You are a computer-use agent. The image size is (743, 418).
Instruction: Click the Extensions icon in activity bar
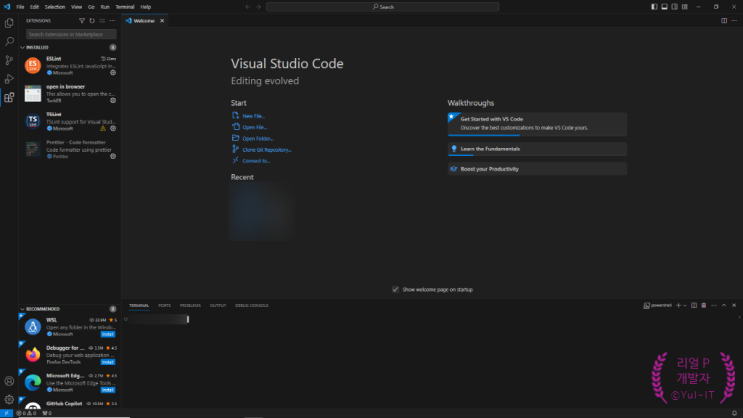9,98
